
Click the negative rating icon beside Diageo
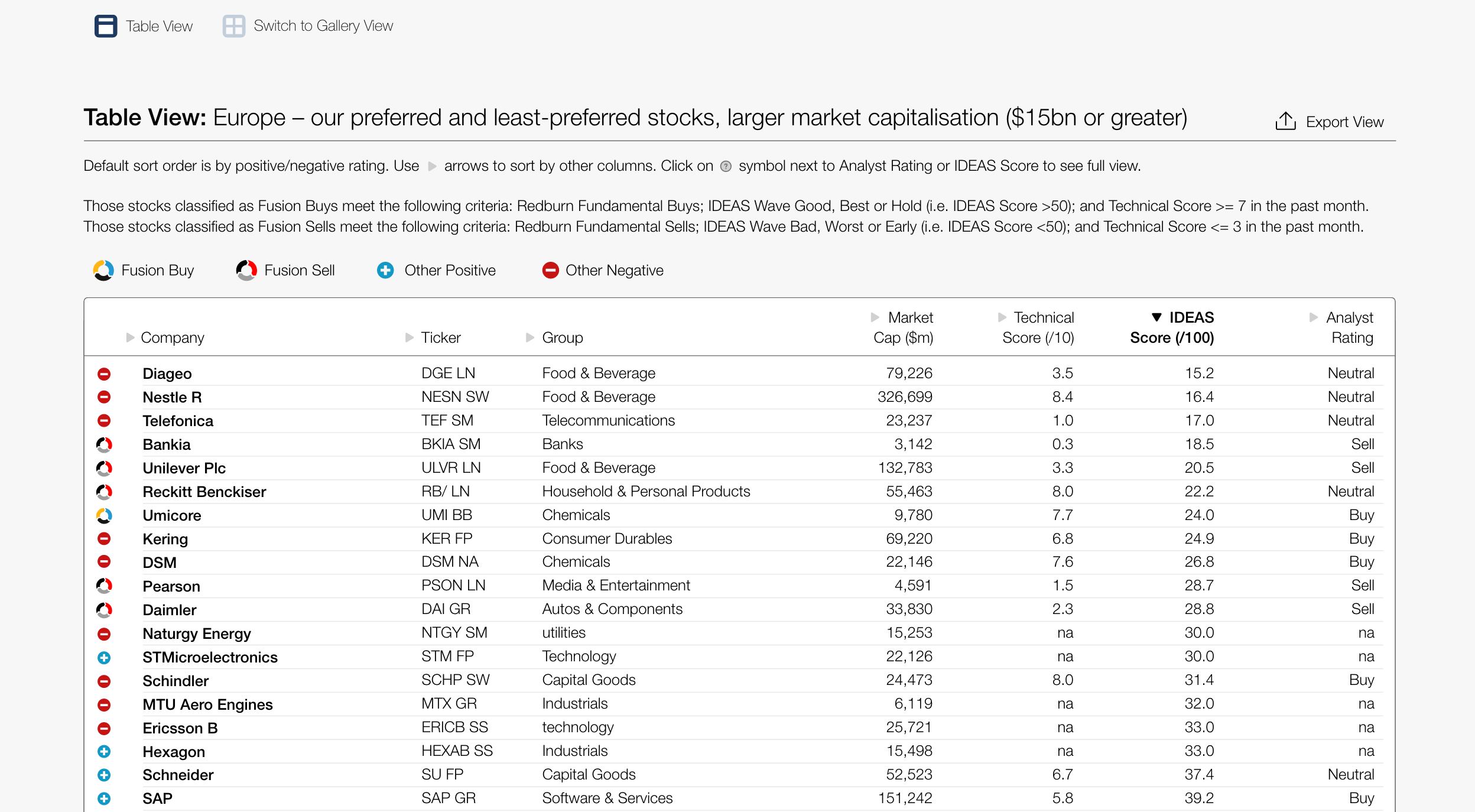[x=104, y=373]
